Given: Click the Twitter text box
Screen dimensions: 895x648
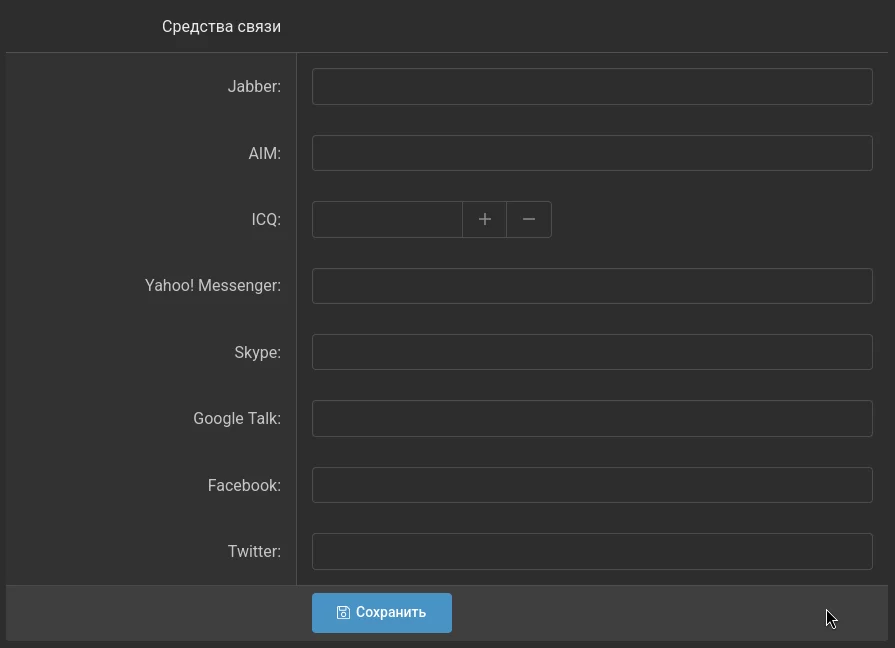Looking at the screenshot, I should point(592,552).
